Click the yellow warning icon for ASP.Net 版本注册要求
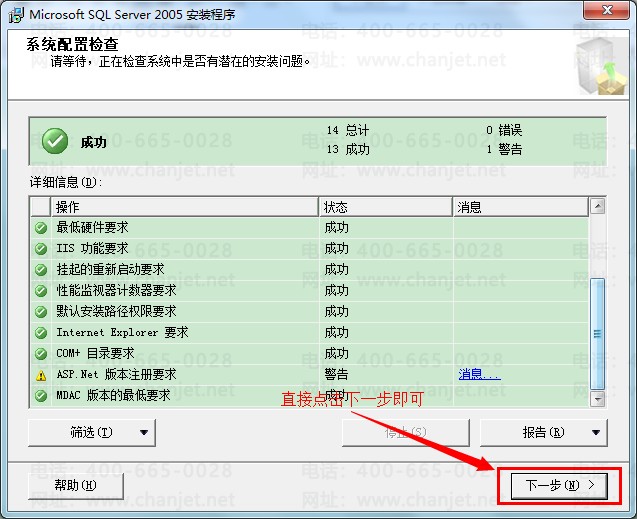 click(41, 375)
